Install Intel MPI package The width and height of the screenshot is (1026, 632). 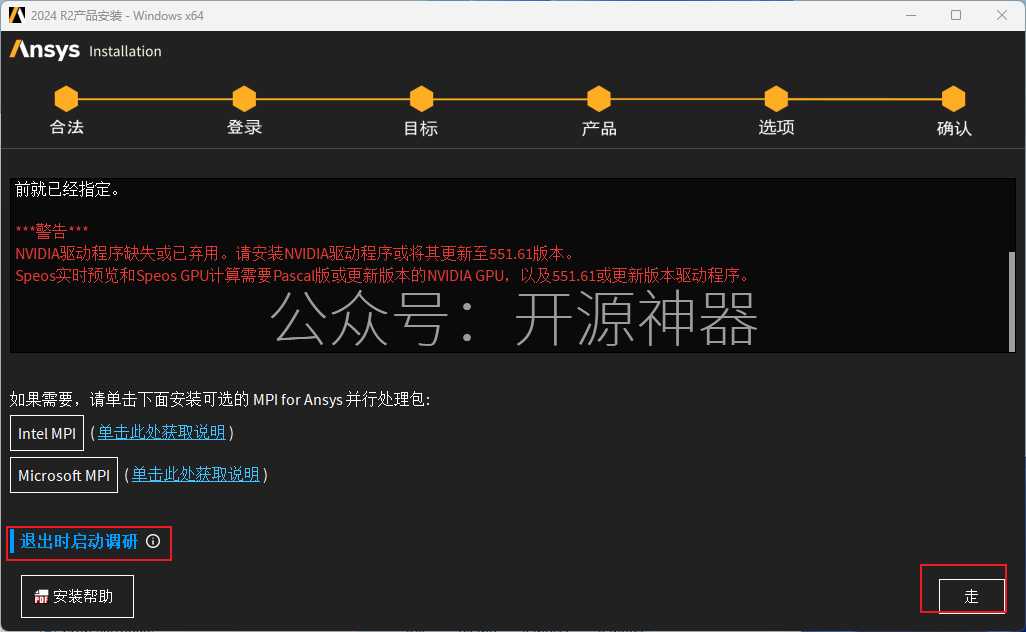click(47, 433)
